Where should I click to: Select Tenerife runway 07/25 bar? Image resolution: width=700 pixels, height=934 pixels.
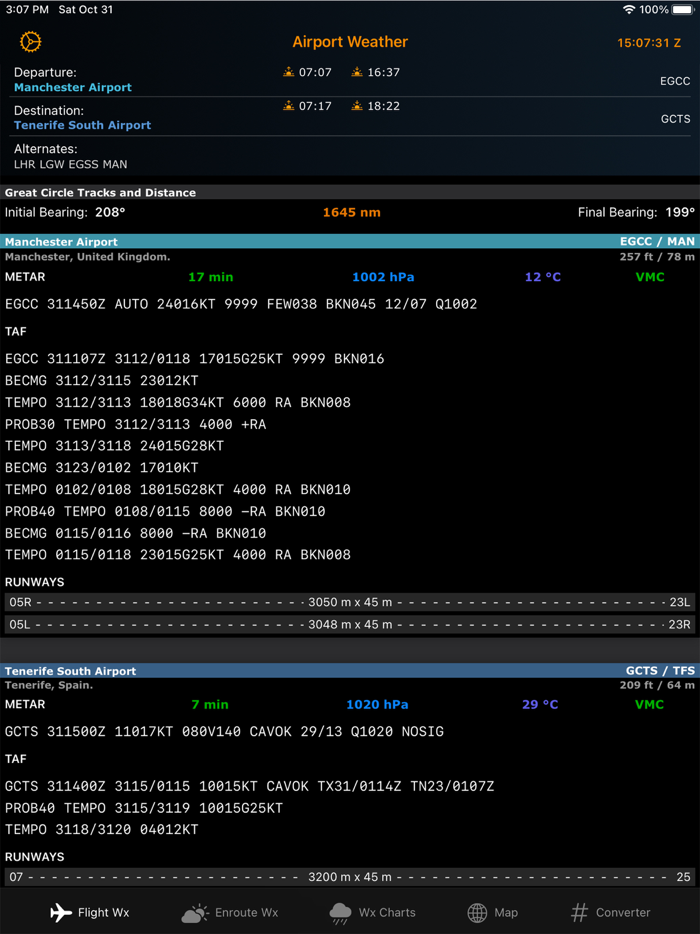pos(350,877)
